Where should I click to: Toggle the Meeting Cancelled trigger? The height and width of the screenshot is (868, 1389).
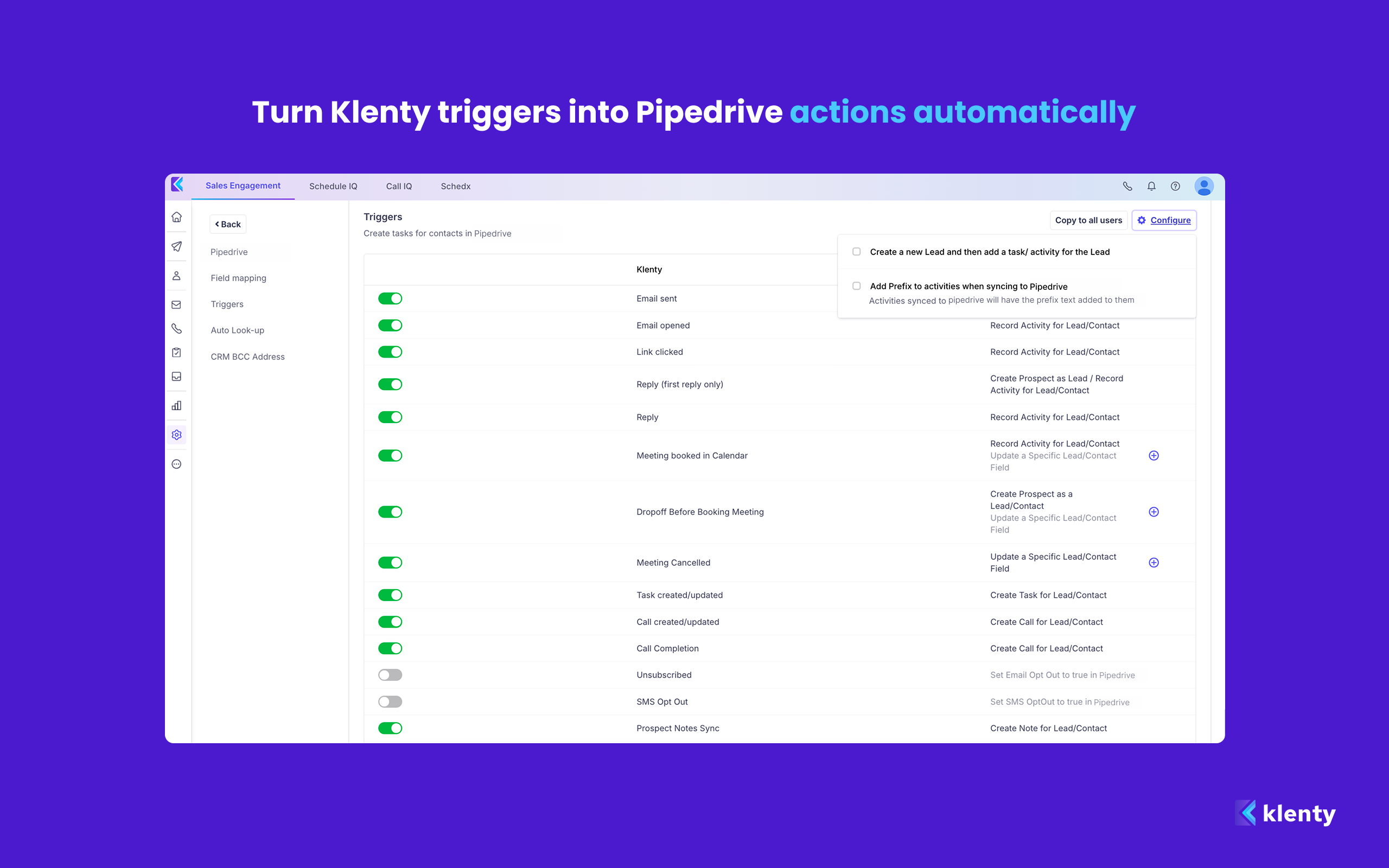390,563
